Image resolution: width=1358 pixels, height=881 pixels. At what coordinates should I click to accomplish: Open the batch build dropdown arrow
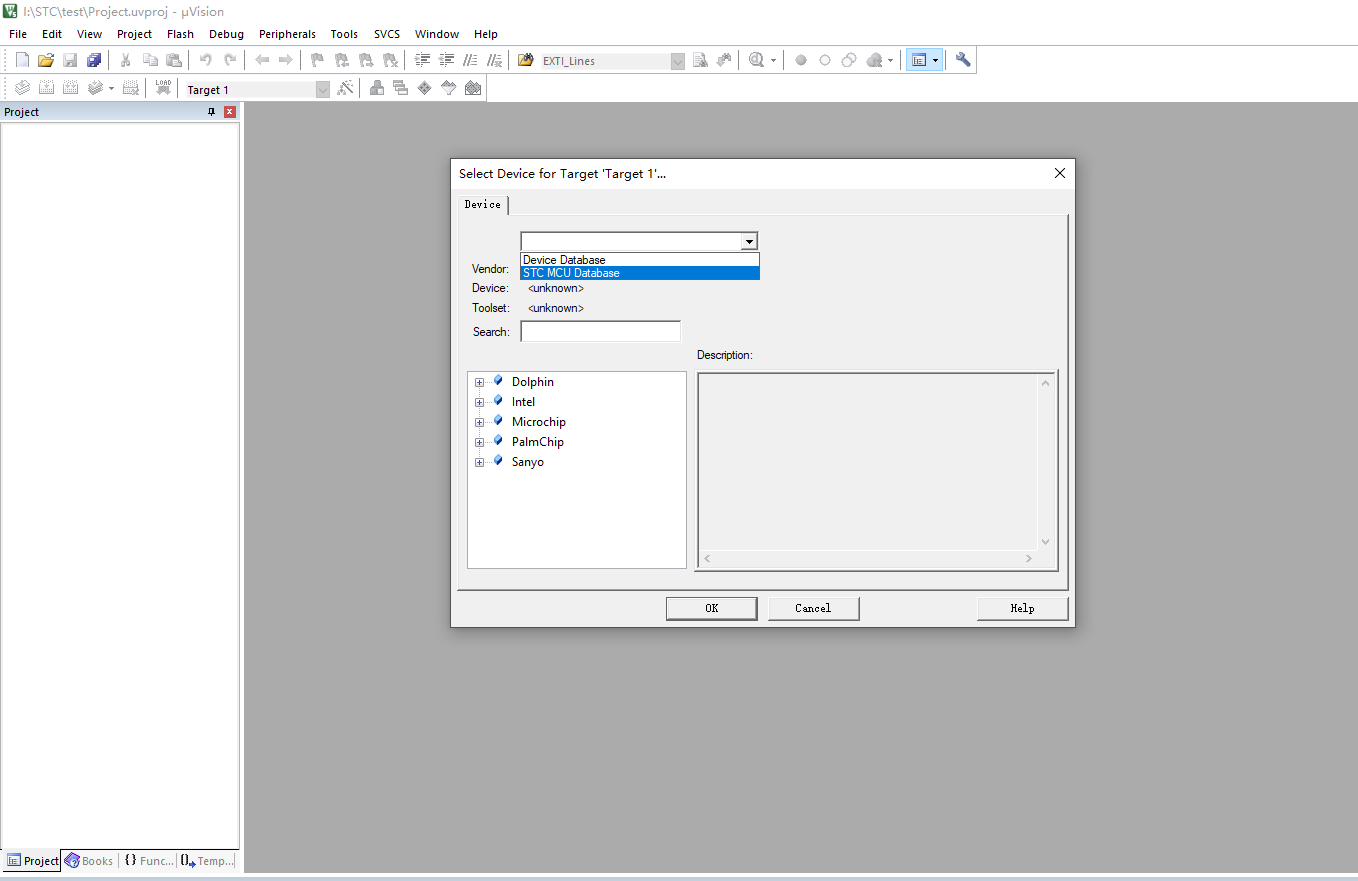coord(111,88)
